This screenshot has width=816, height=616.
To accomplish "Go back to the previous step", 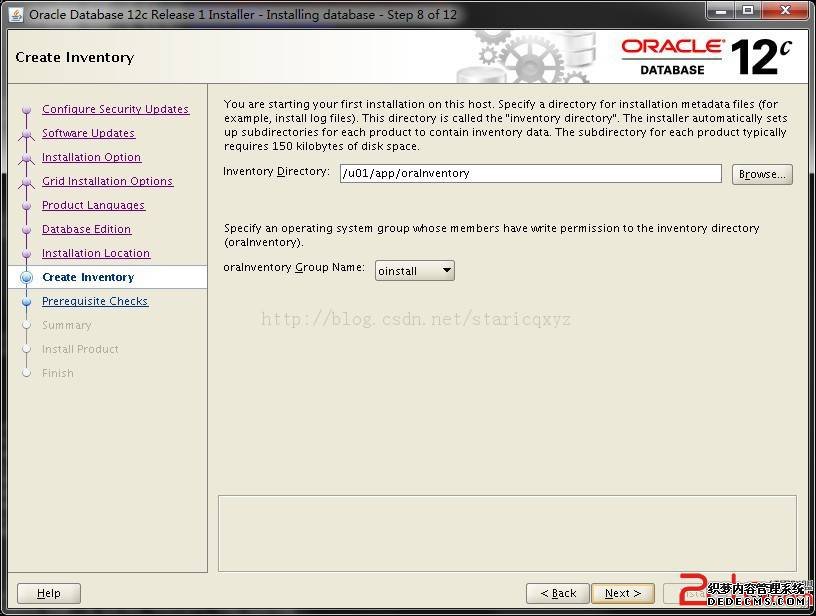I will [x=557, y=593].
